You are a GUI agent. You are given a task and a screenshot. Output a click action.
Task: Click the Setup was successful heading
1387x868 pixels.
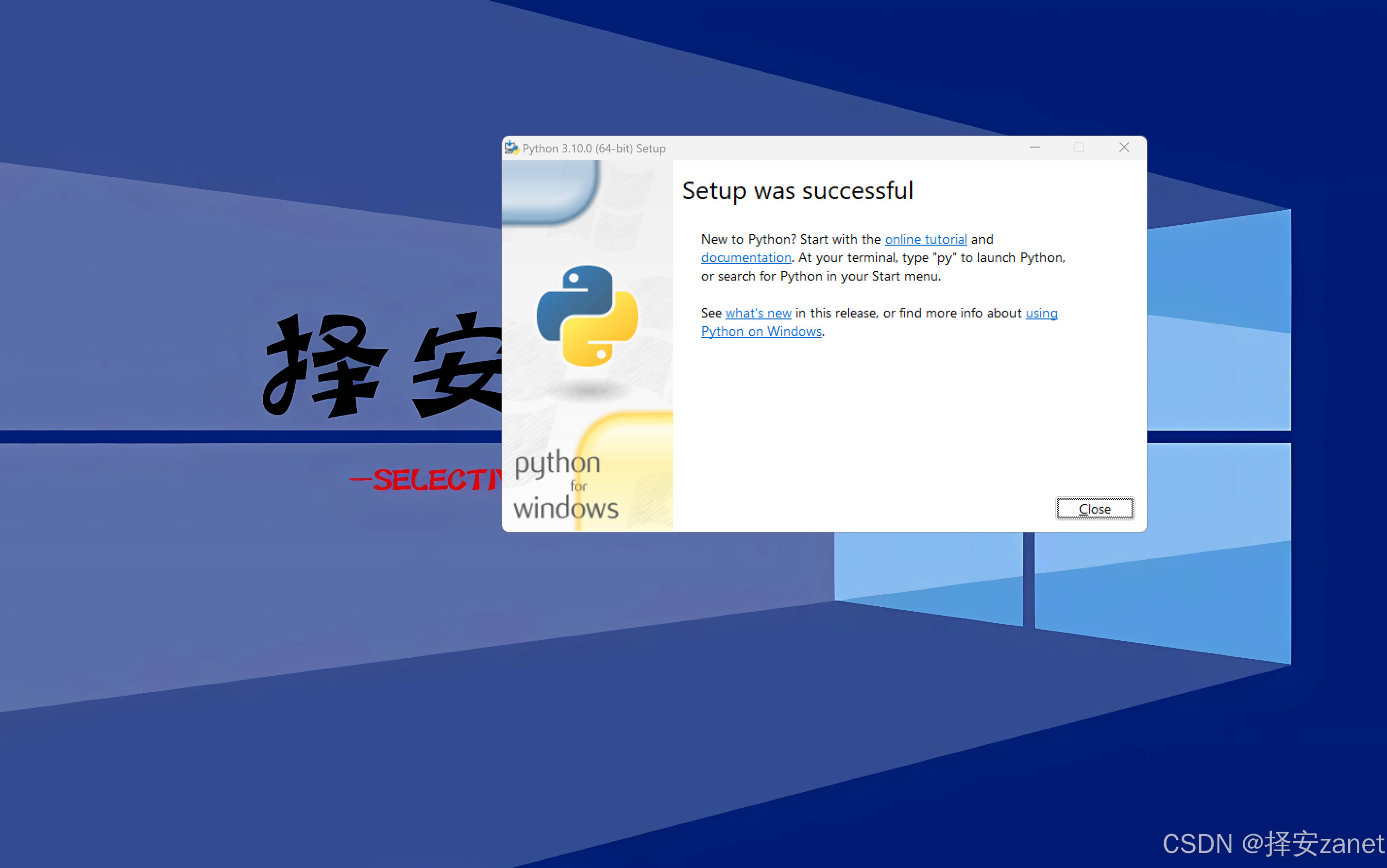797,191
